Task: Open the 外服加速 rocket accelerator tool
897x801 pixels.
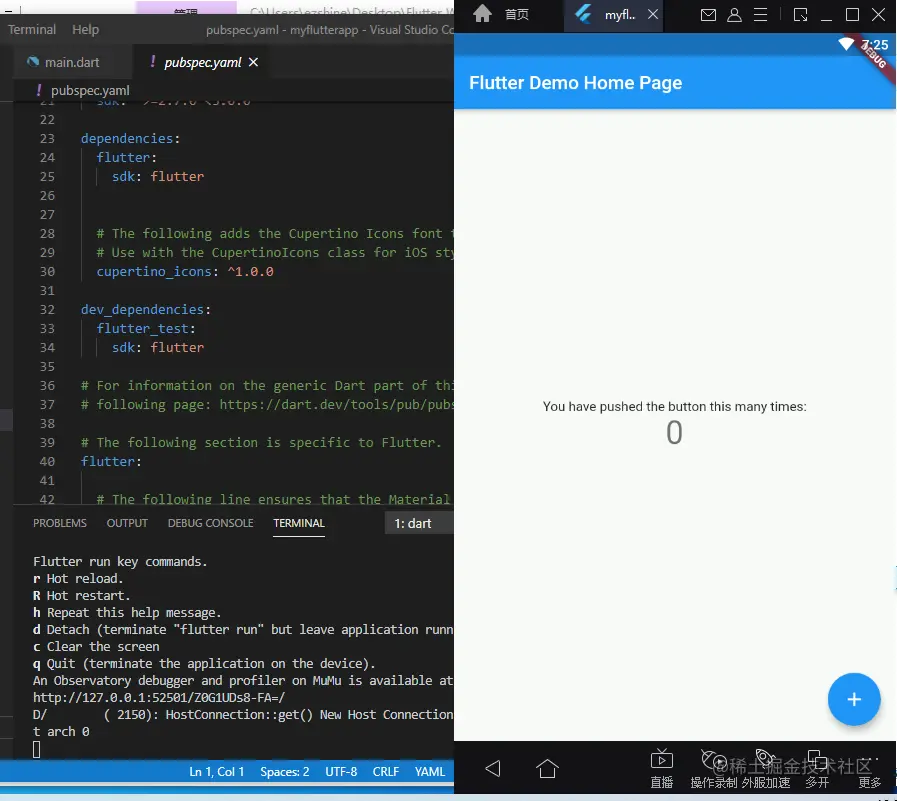Action: (765, 769)
